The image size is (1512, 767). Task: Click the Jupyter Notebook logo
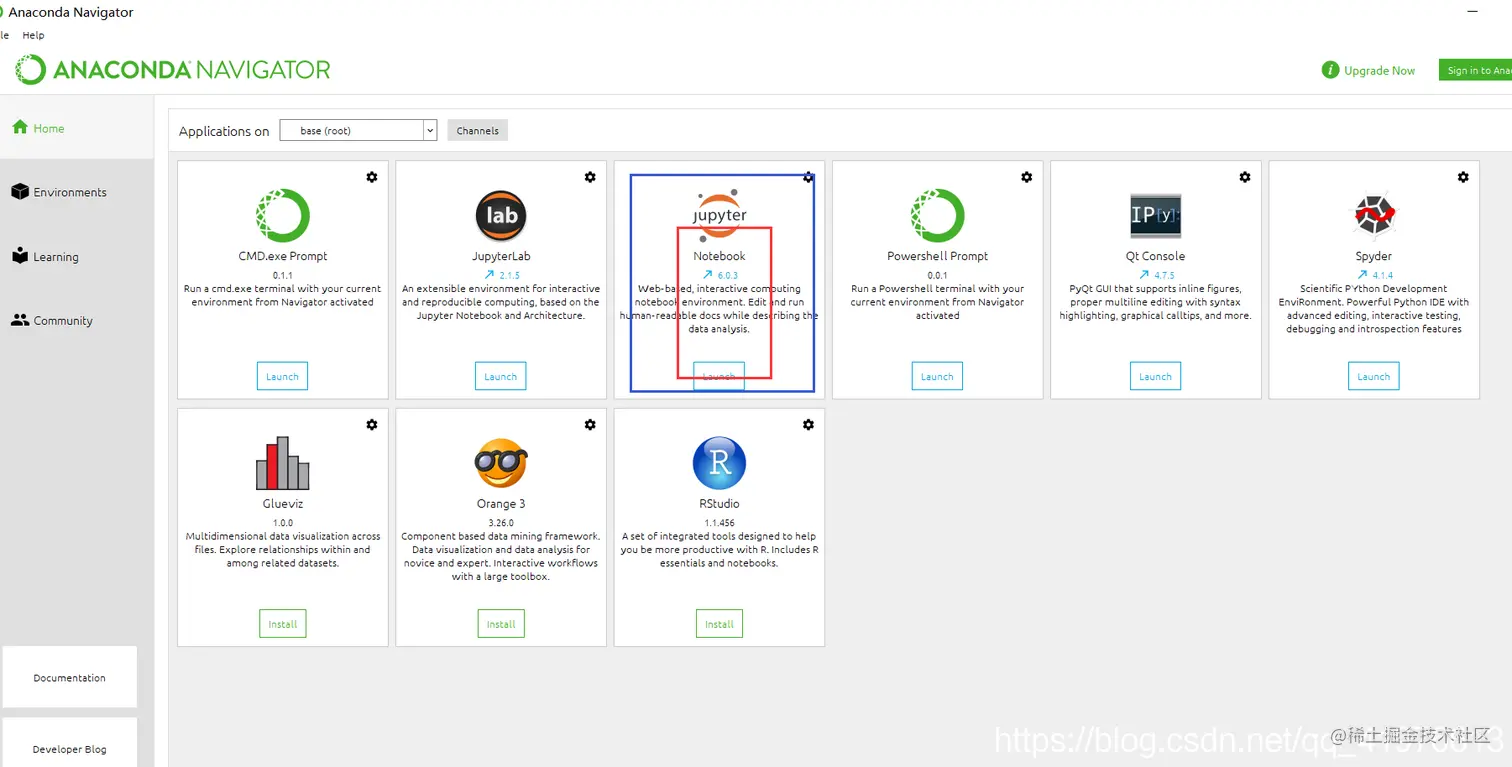[x=719, y=214]
